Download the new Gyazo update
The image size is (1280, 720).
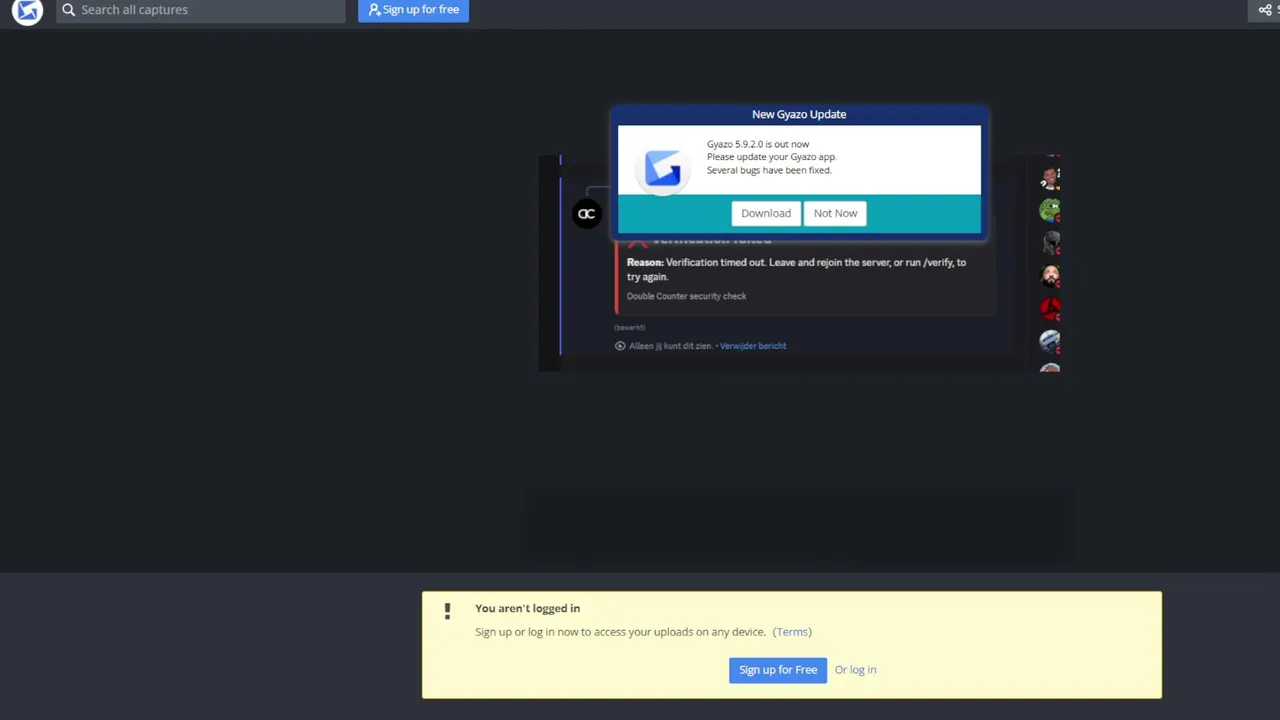(766, 213)
